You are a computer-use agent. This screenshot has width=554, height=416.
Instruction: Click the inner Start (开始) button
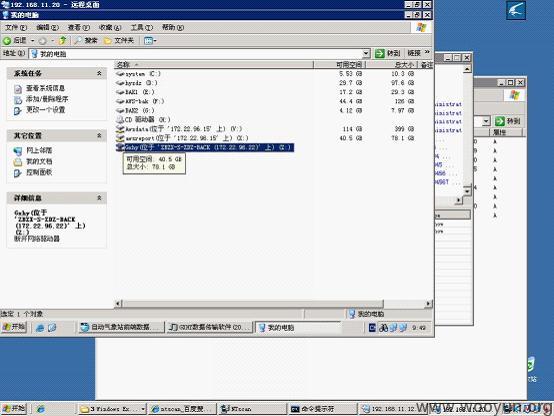(x=13, y=327)
